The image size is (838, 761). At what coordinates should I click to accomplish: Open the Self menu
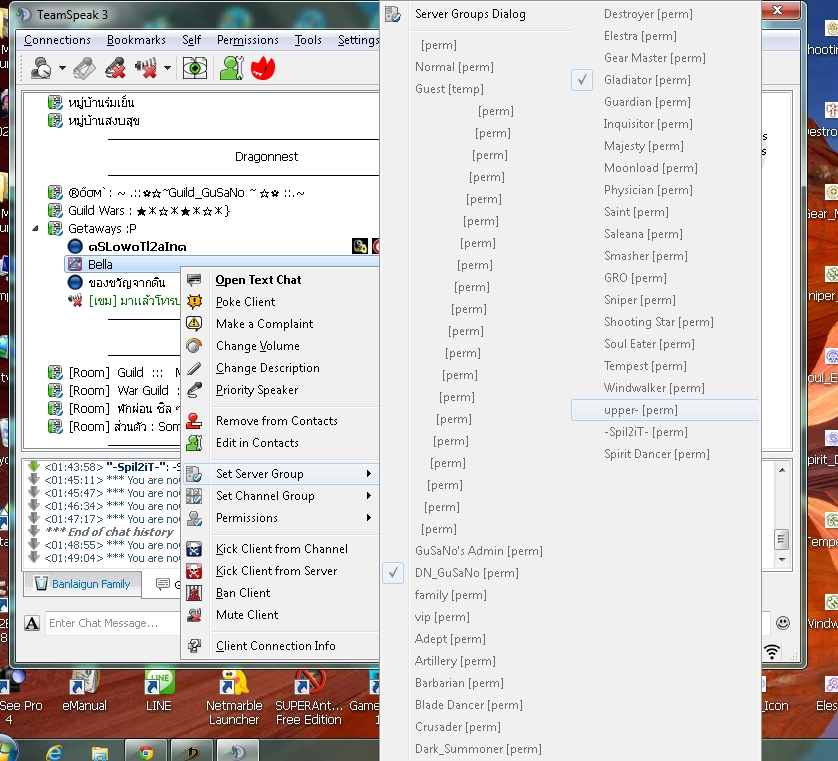click(191, 40)
